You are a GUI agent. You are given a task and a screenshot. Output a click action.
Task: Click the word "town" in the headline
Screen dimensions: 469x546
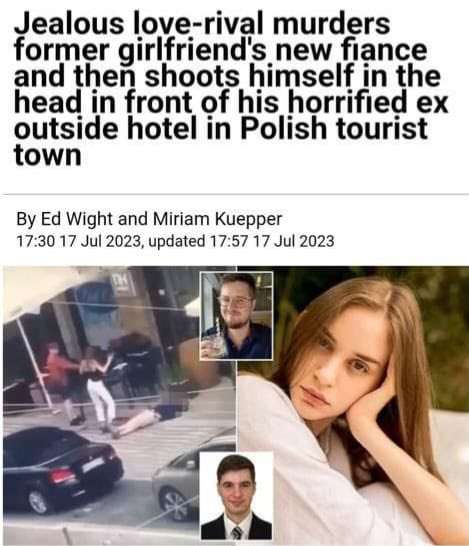[x=48, y=155]
